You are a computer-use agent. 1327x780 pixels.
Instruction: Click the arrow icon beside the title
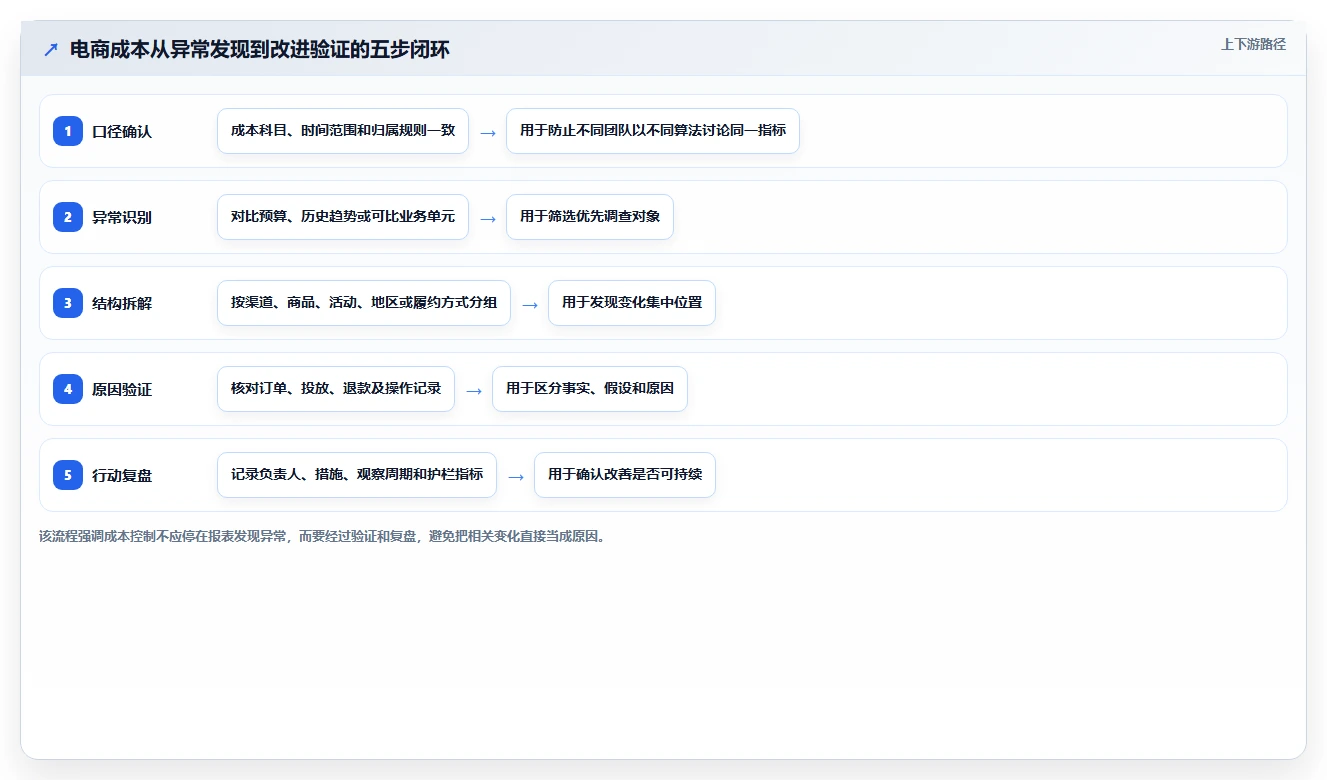[51, 50]
